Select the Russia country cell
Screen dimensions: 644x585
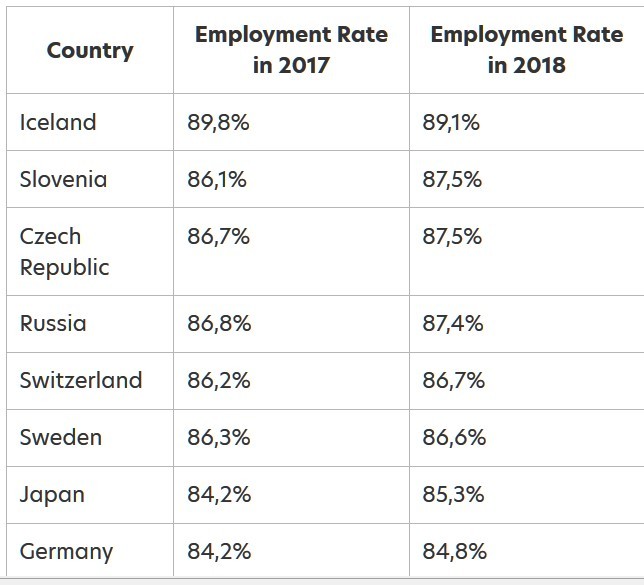pos(53,324)
